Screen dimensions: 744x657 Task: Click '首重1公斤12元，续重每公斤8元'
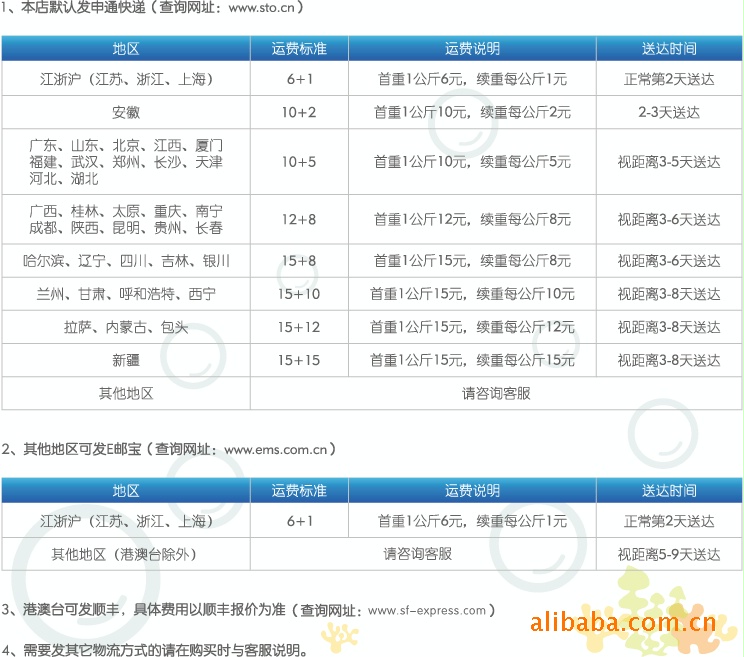(x=472, y=220)
